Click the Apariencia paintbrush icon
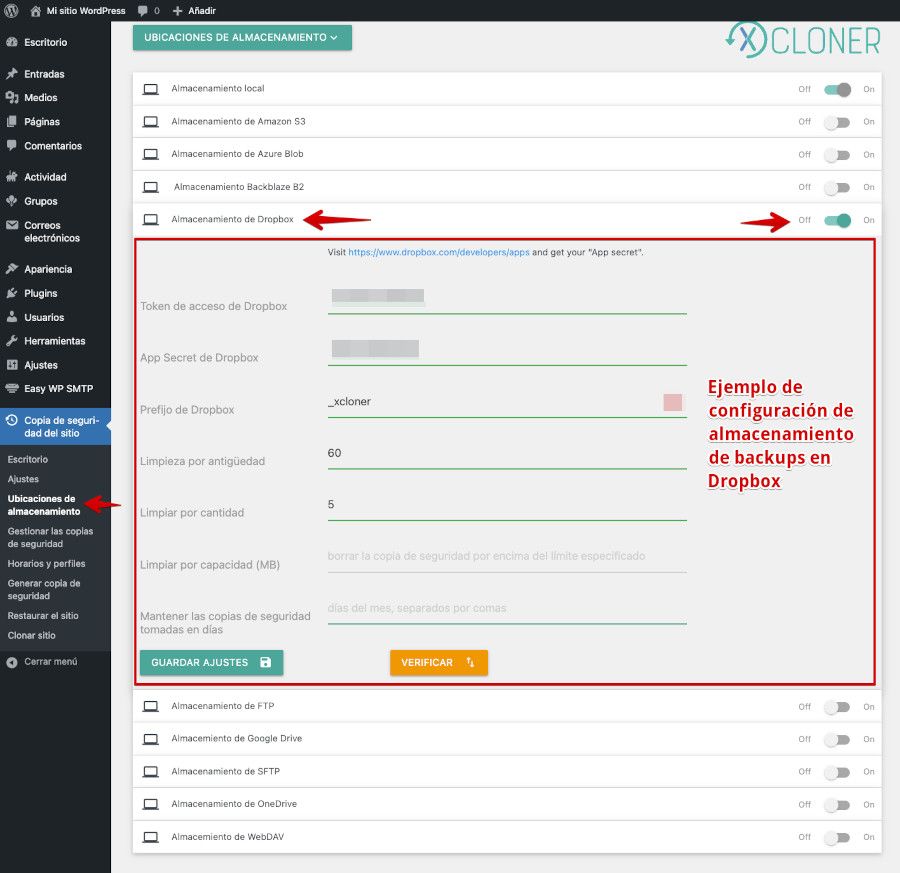Screen dimensions: 900x873 pyautogui.click(x=11, y=269)
